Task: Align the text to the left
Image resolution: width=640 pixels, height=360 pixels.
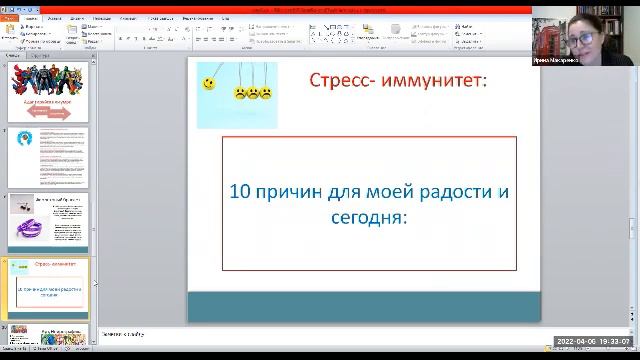Action: (198, 39)
